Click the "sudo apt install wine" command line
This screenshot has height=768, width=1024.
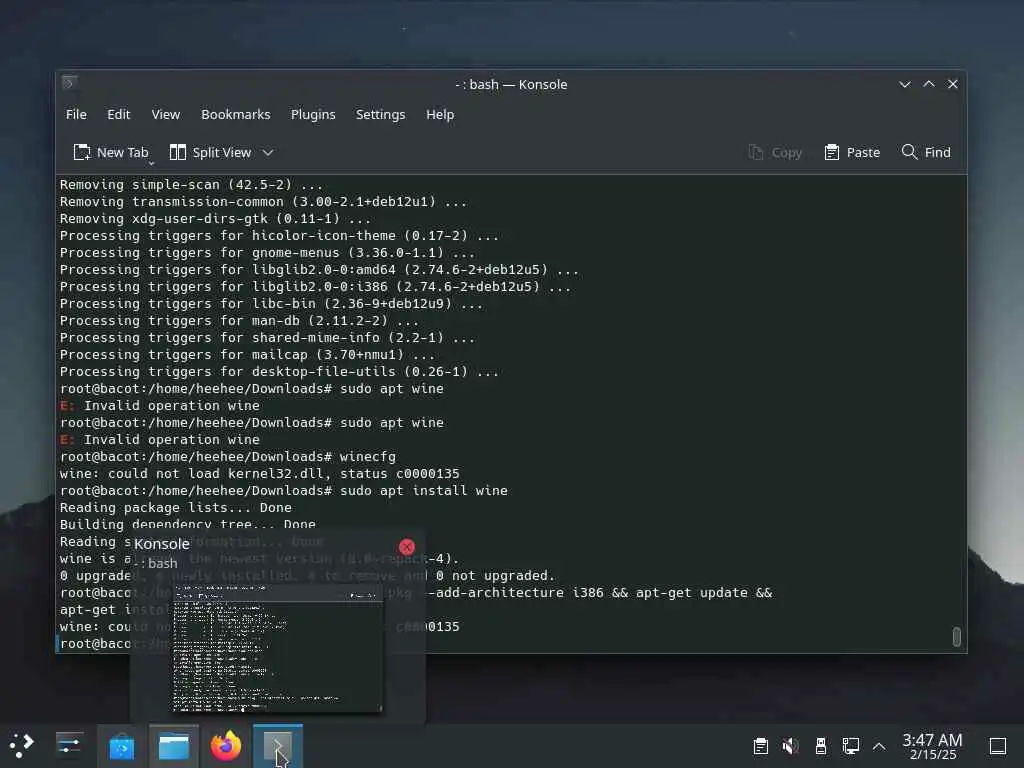click(284, 490)
